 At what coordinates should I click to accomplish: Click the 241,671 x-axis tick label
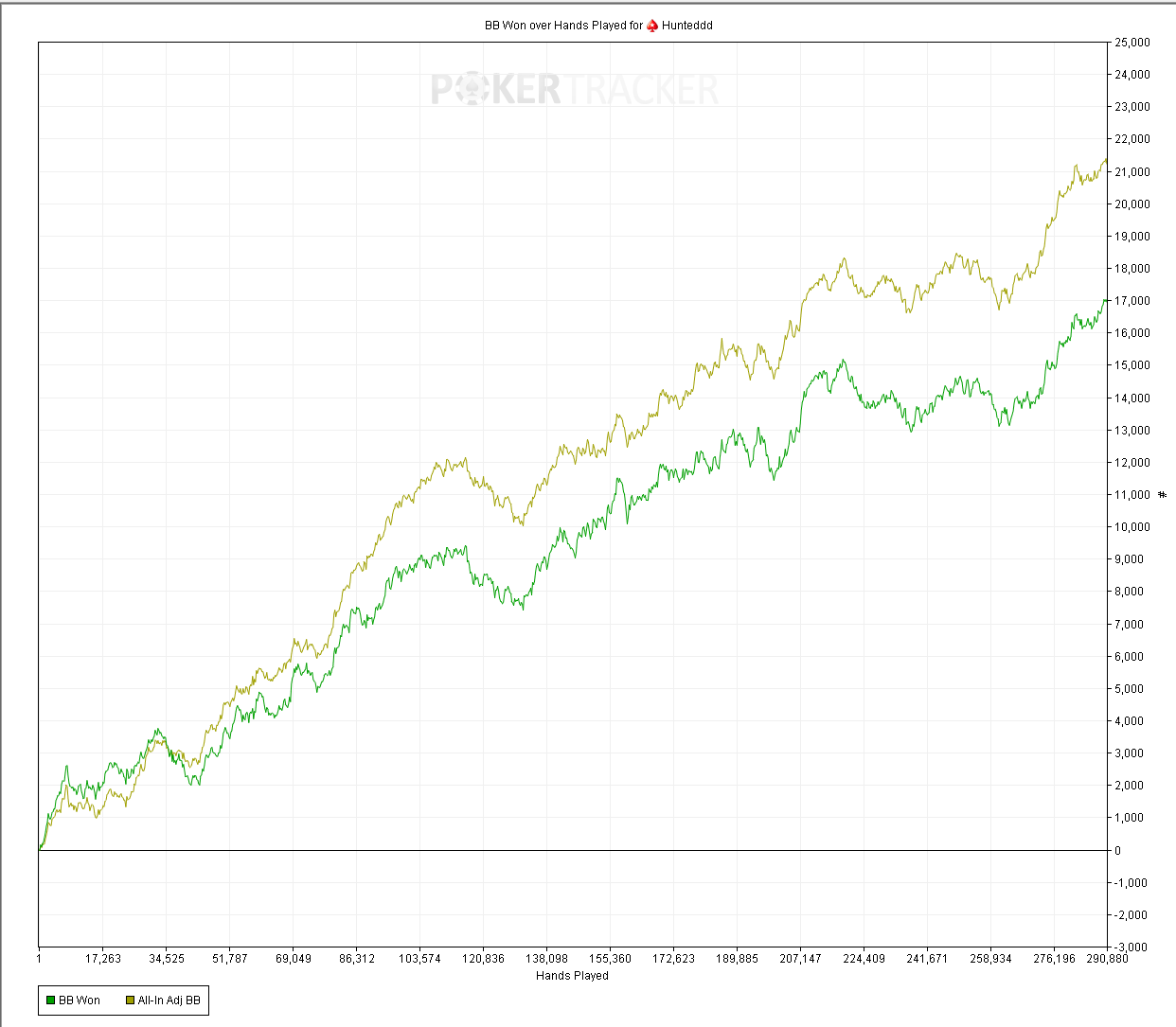[927, 959]
